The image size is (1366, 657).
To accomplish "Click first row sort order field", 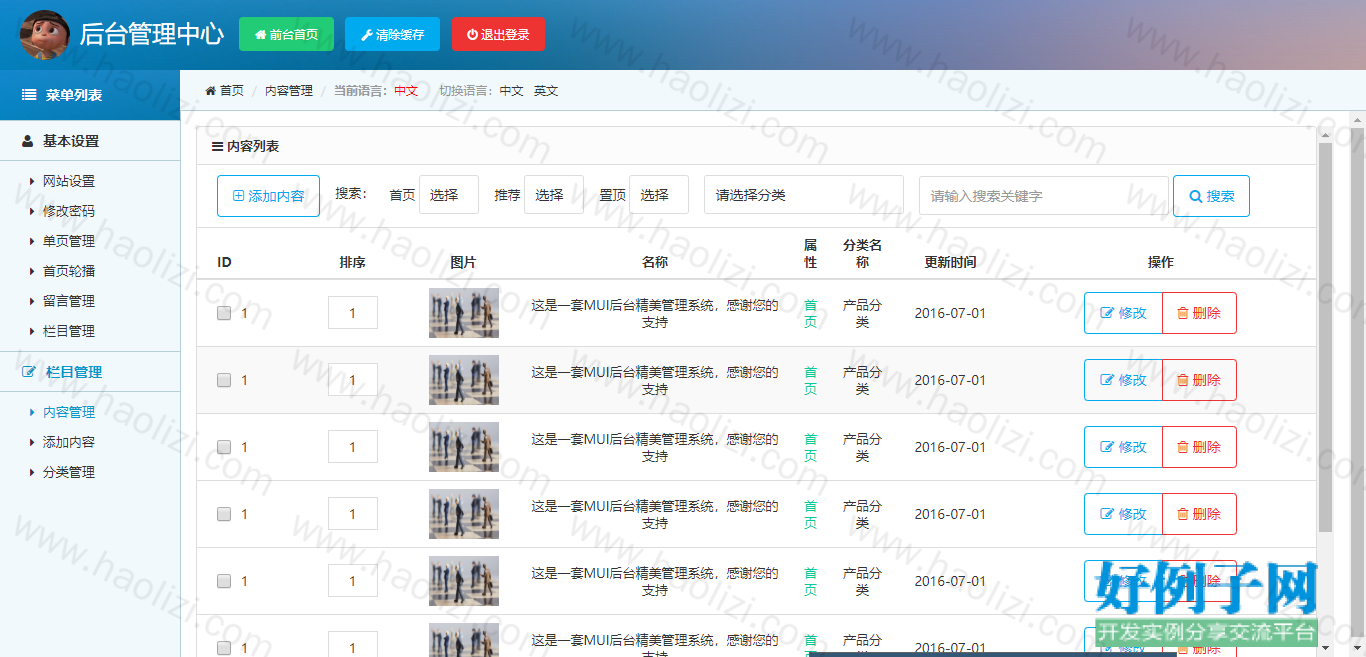I will tap(353, 313).
